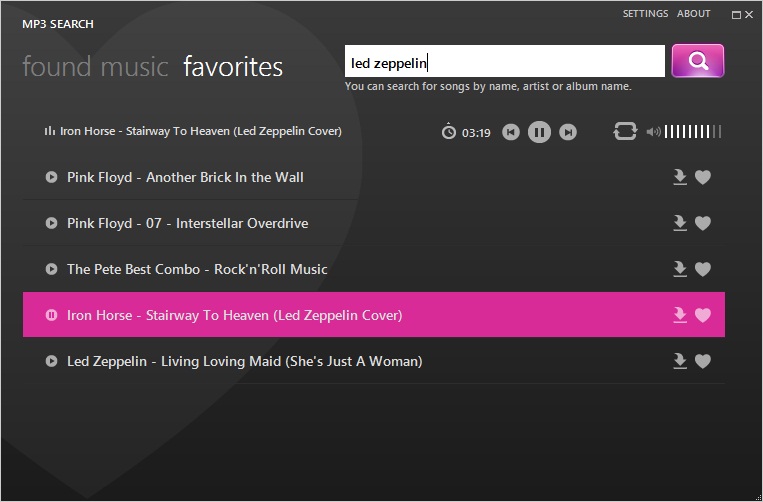The height and width of the screenshot is (502, 763).
Task: Open the ABOUT link
Action: pos(694,14)
